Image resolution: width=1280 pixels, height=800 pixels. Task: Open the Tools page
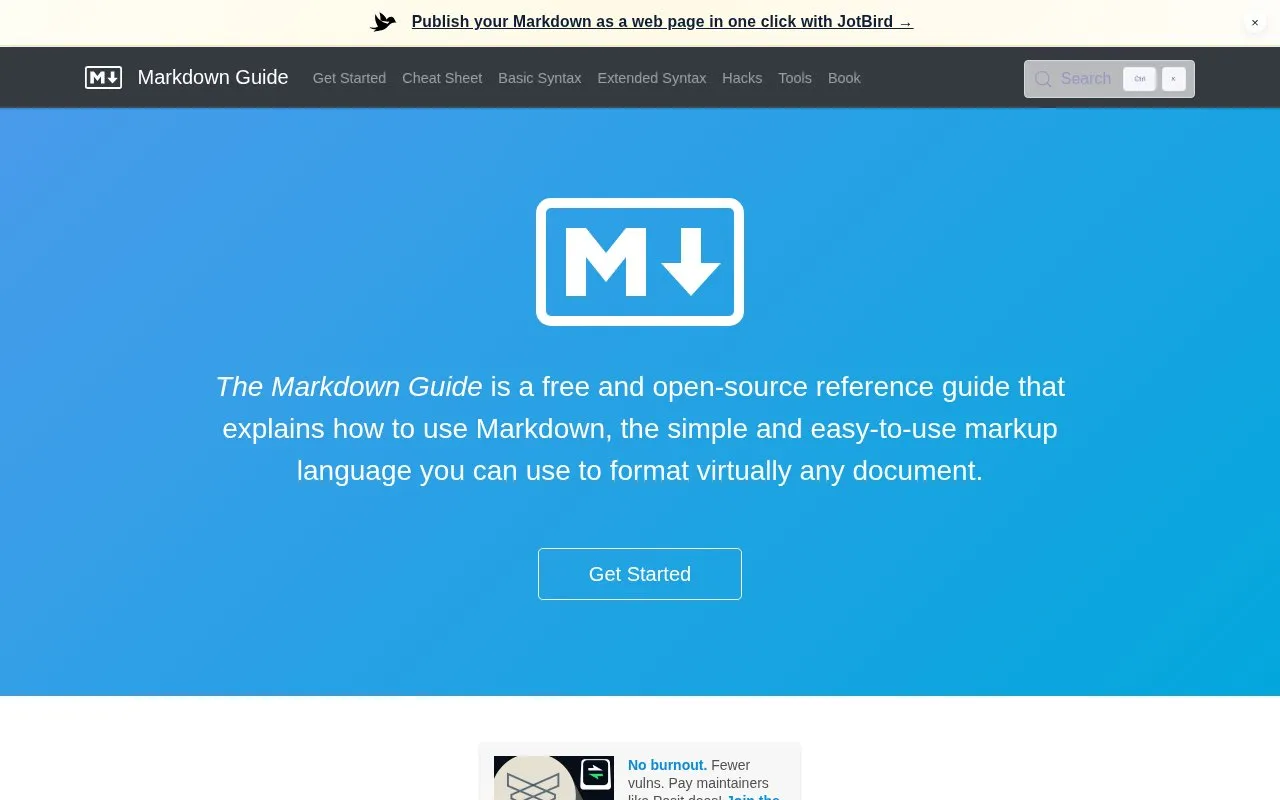tap(795, 78)
